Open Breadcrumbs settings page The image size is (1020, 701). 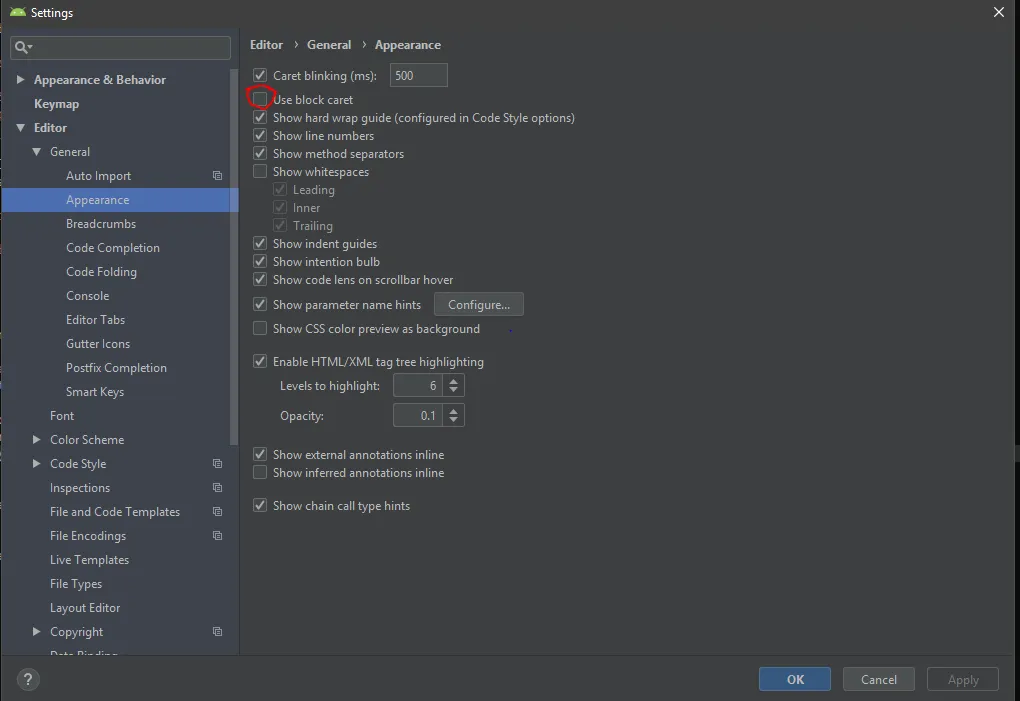pyautogui.click(x=101, y=224)
